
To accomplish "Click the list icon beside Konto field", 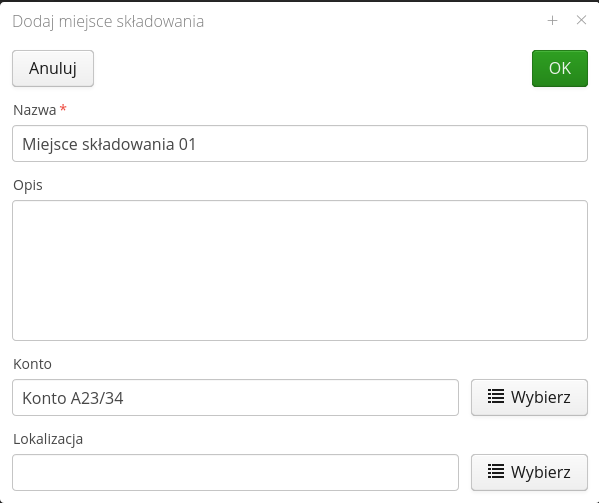I will (x=496, y=396).
